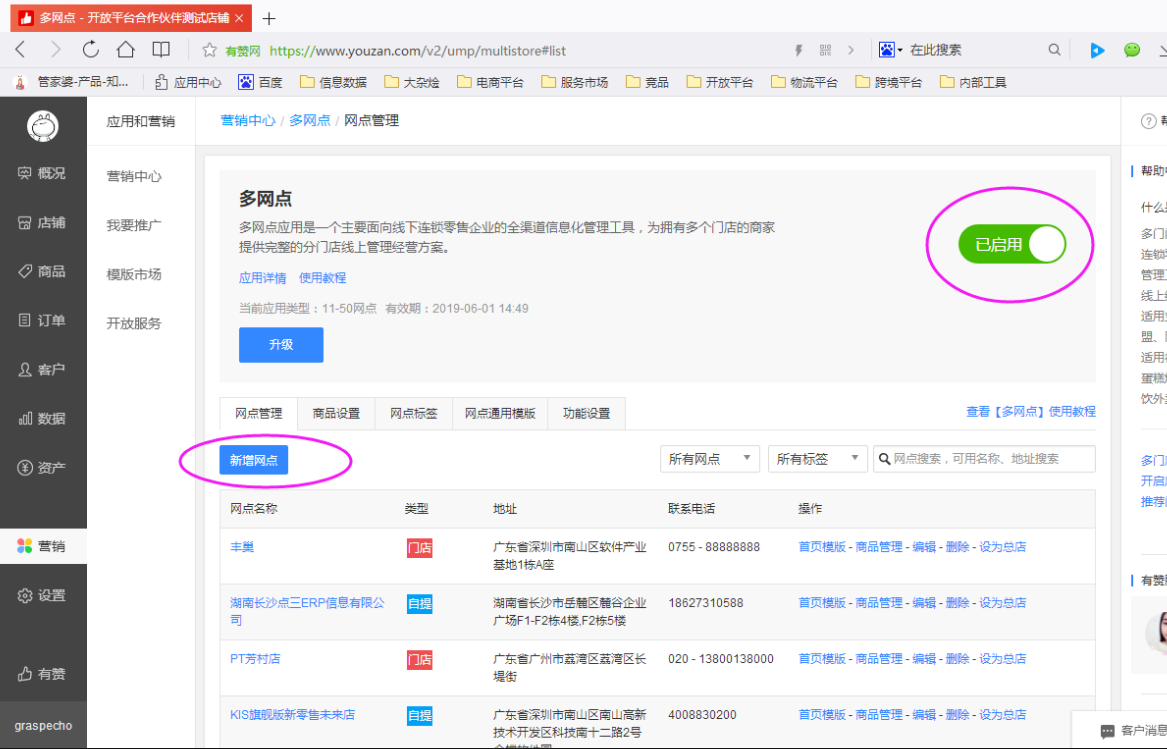Switch to the 网点通用模版 tab

coord(500,413)
